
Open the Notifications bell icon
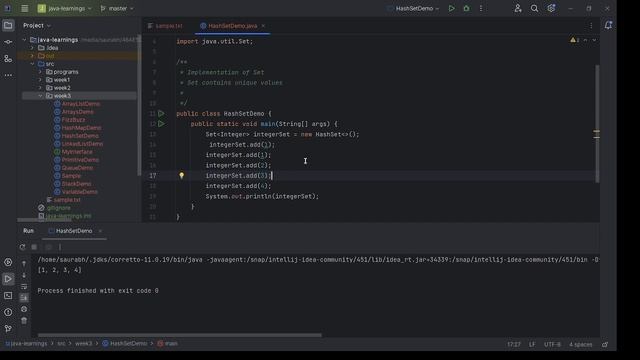[608, 25]
